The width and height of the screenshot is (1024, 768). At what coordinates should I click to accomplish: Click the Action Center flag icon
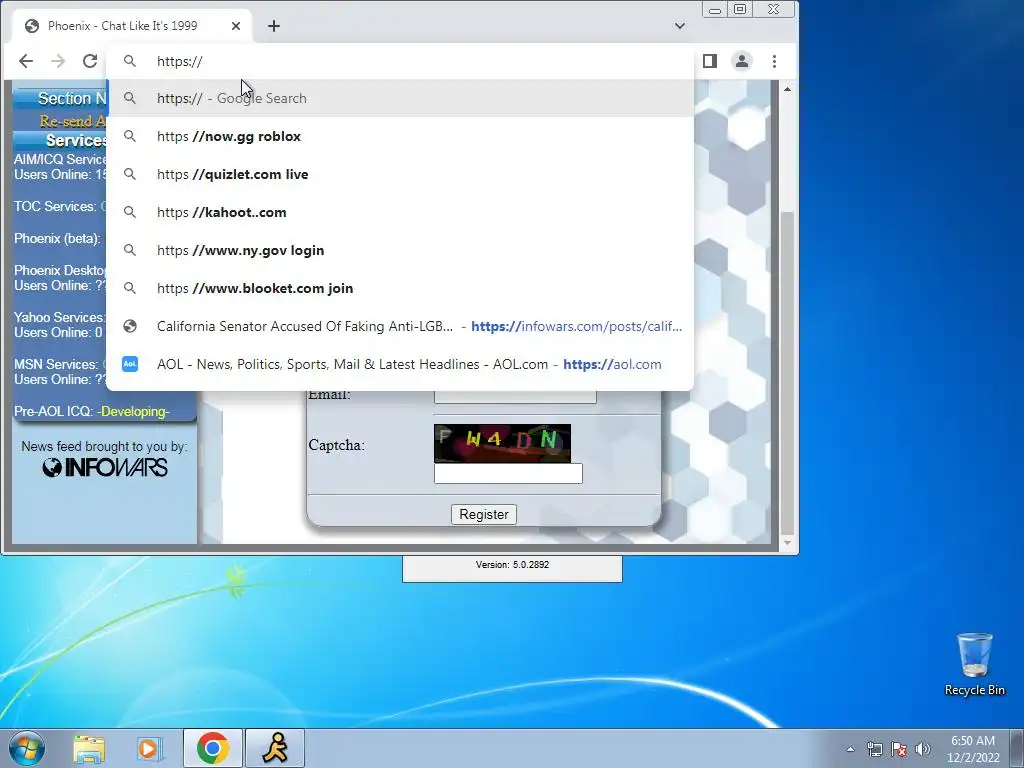click(899, 749)
